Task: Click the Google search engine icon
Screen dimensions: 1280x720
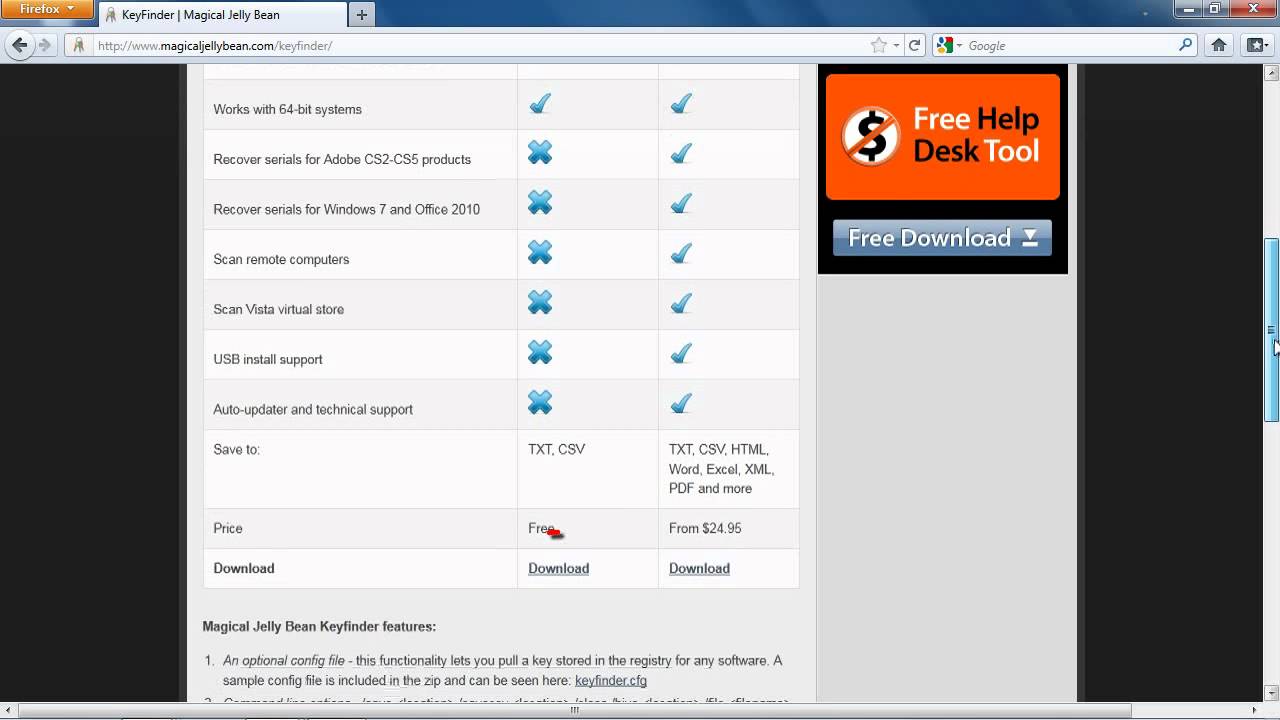Action: pos(944,45)
